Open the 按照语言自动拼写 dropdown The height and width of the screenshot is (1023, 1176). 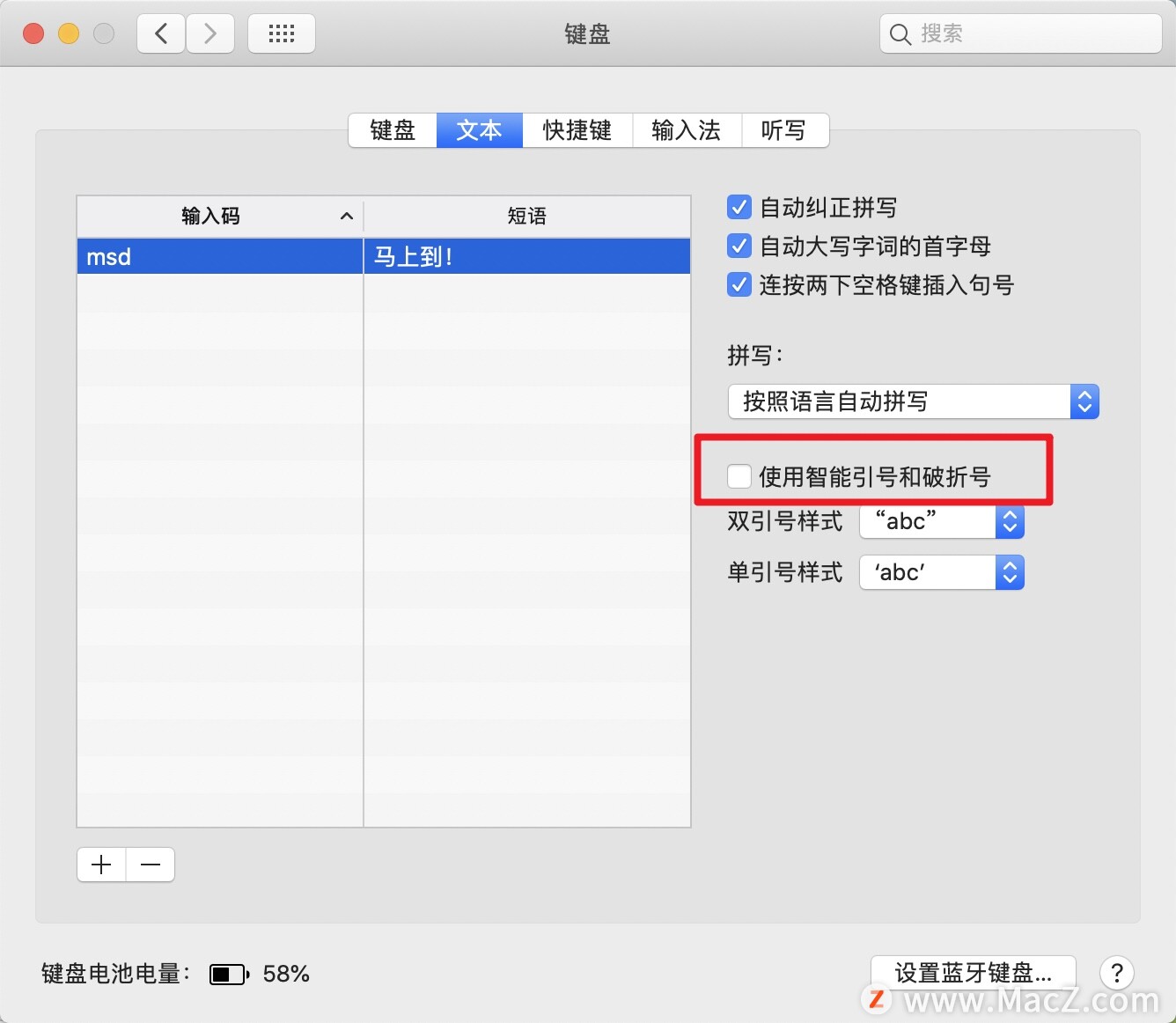pyautogui.click(x=914, y=401)
